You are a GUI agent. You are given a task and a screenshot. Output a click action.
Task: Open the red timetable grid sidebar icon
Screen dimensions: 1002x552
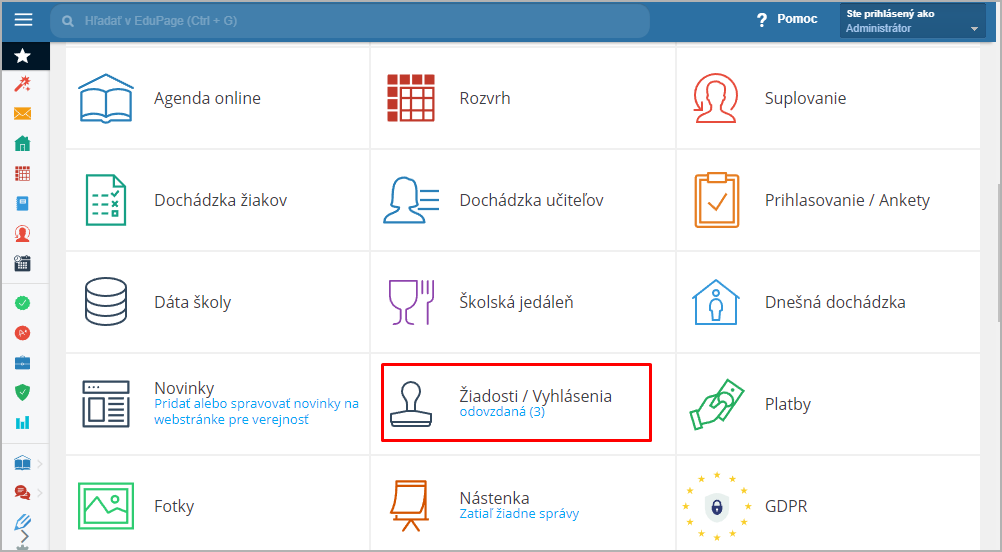coord(22,173)
